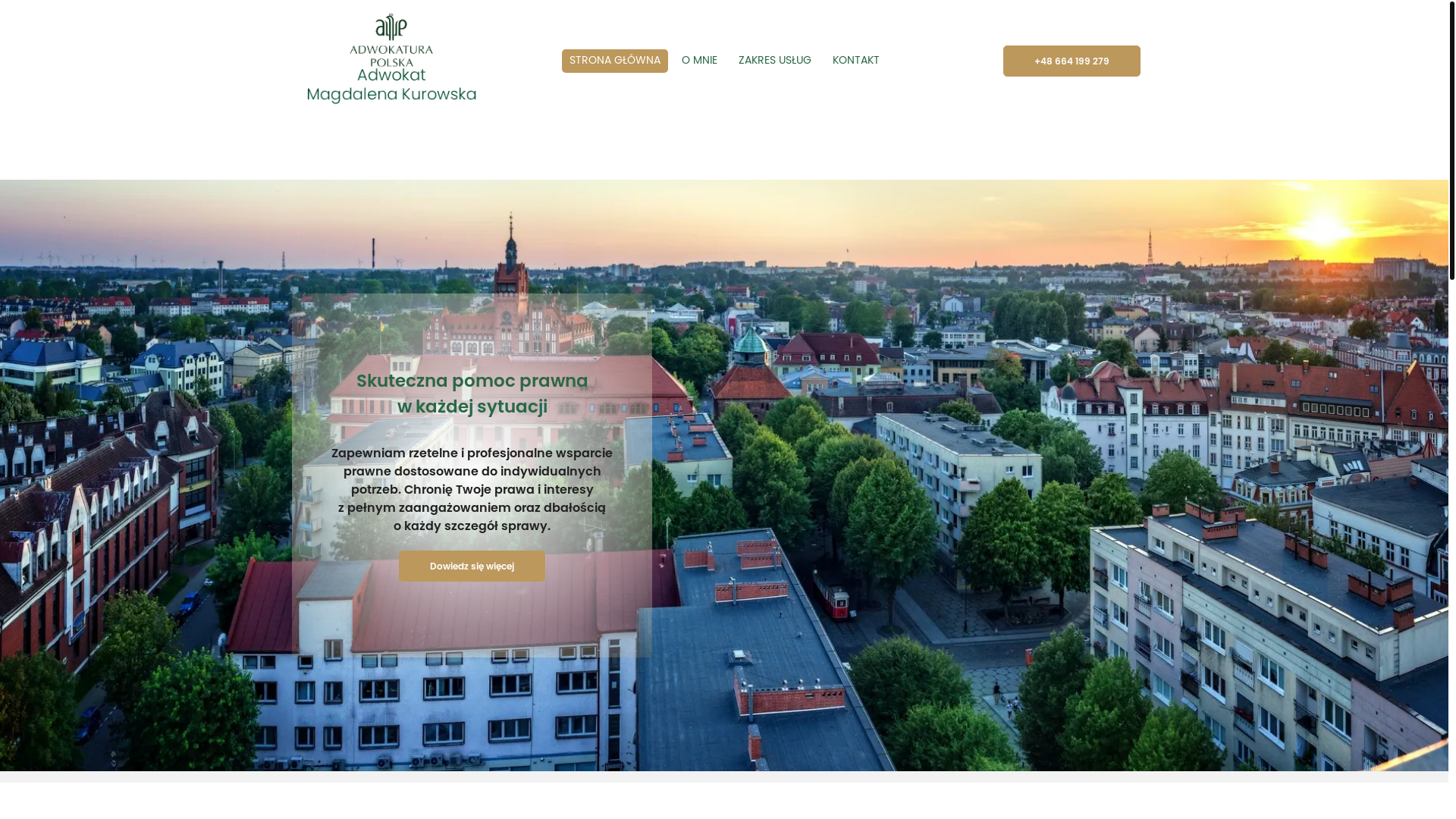This screenshot has width=1456, height=819.
Task: Click the paragraph starting with Zapewniam rzetelne
Action: coord(472,489)
